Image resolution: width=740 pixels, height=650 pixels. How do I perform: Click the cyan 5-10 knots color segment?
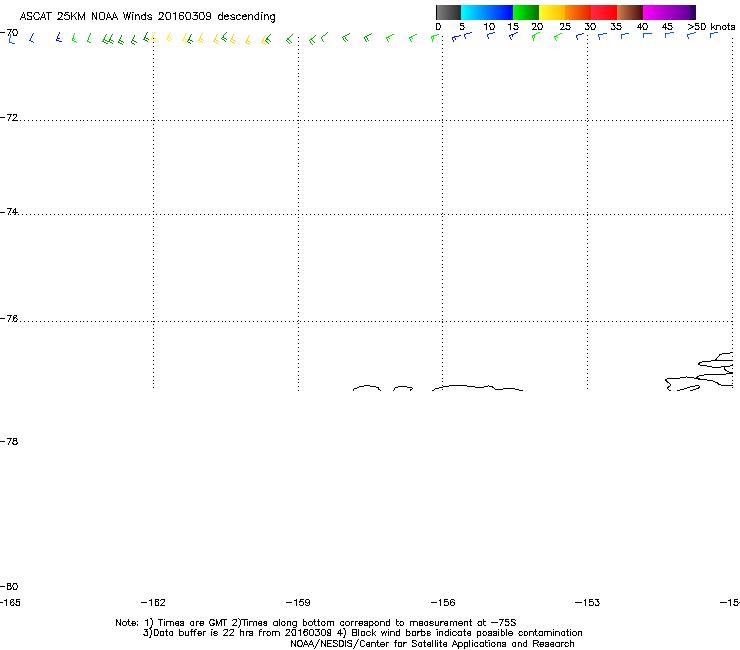point(474,12)
